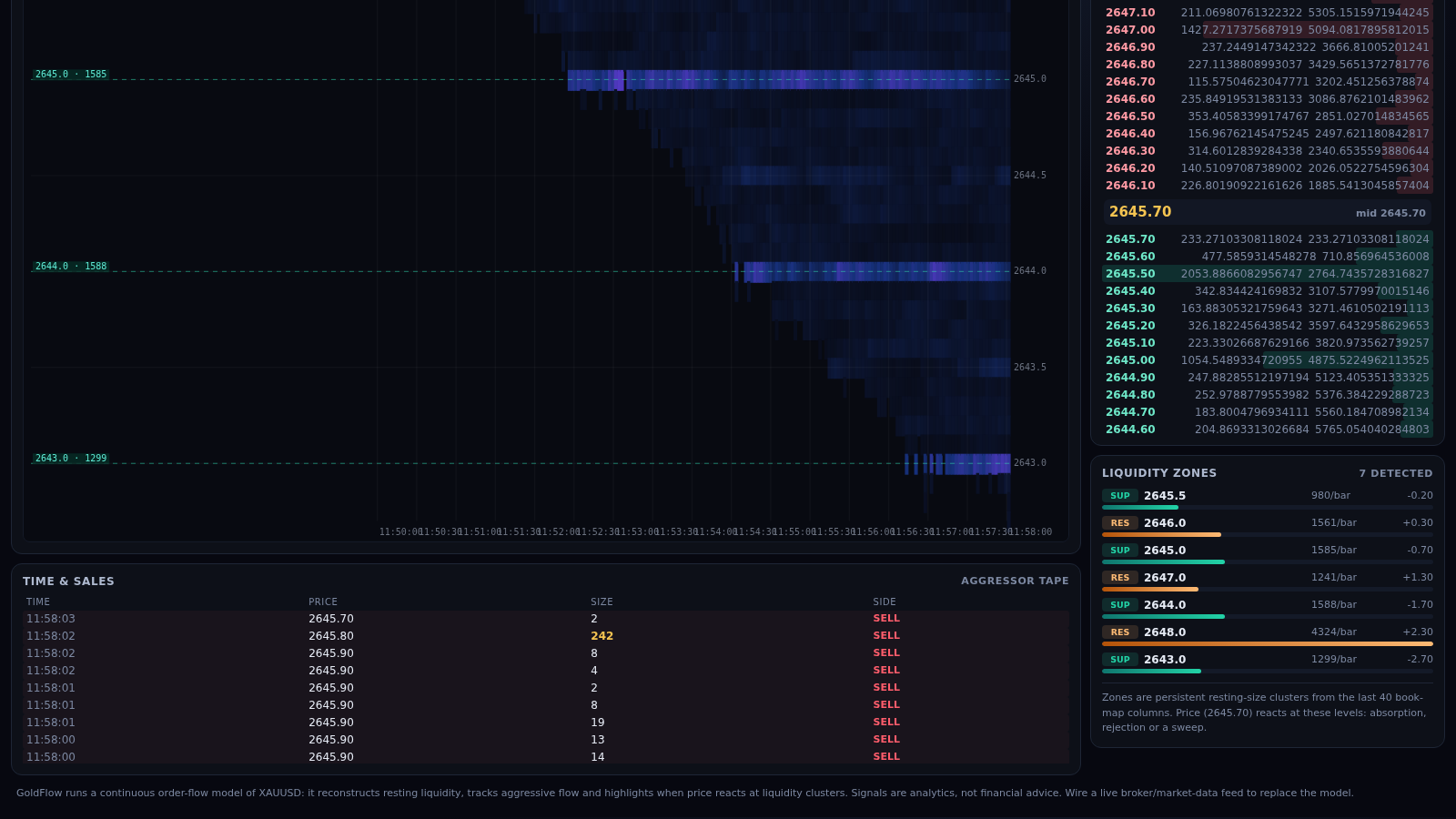Select the highlighted 2645.50 bid row price
This screenshot has height=819, width=1456.
click(x=1130, y=274)
